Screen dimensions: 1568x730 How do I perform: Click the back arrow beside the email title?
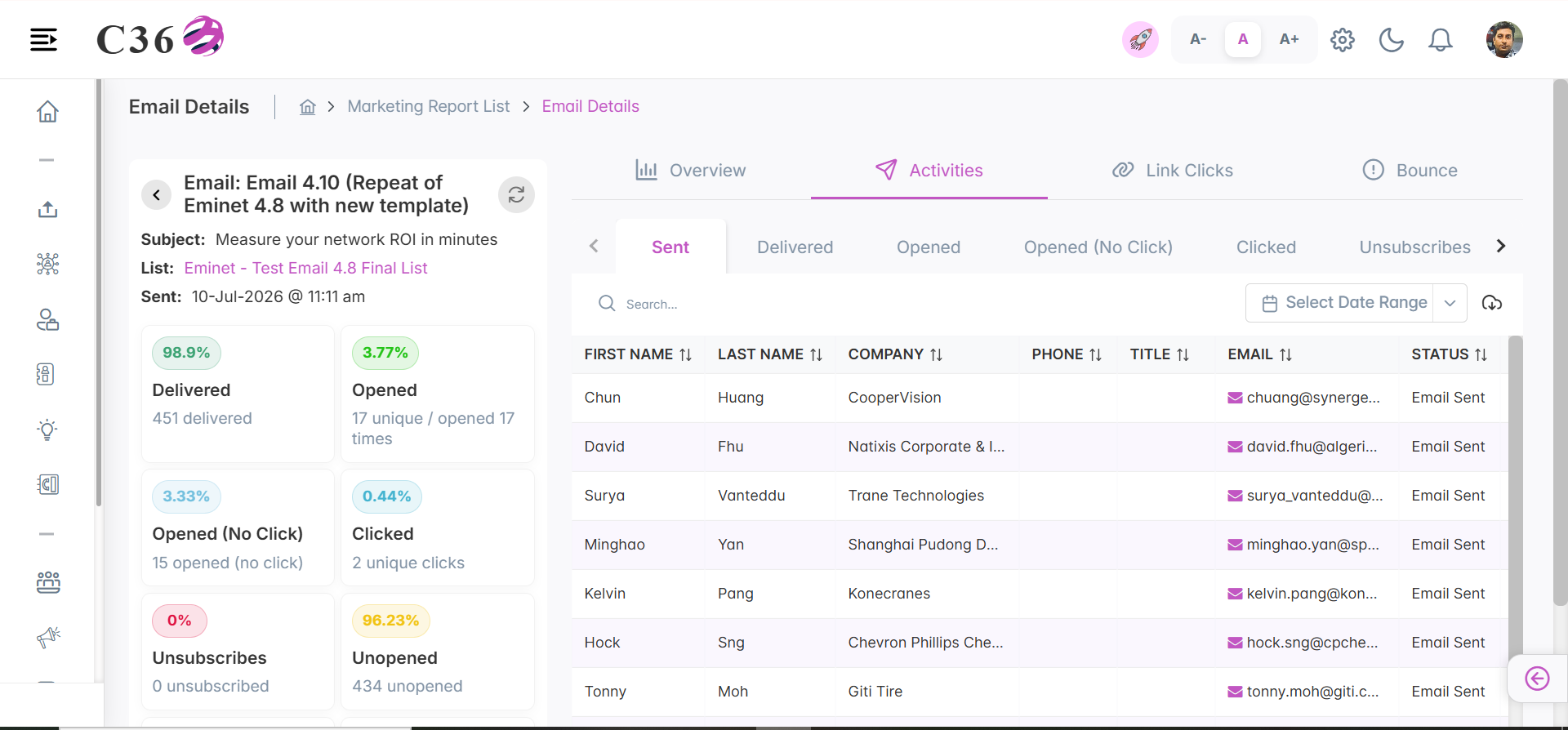point(156,195)
